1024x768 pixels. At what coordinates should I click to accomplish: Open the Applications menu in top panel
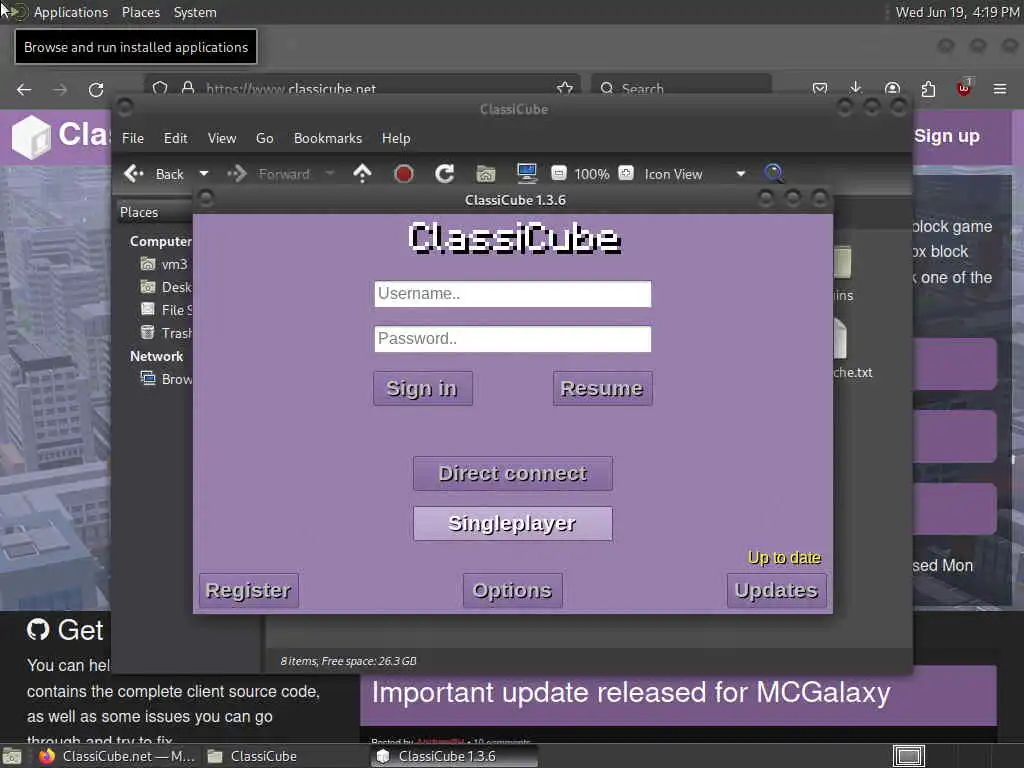[x=71, y=12]
